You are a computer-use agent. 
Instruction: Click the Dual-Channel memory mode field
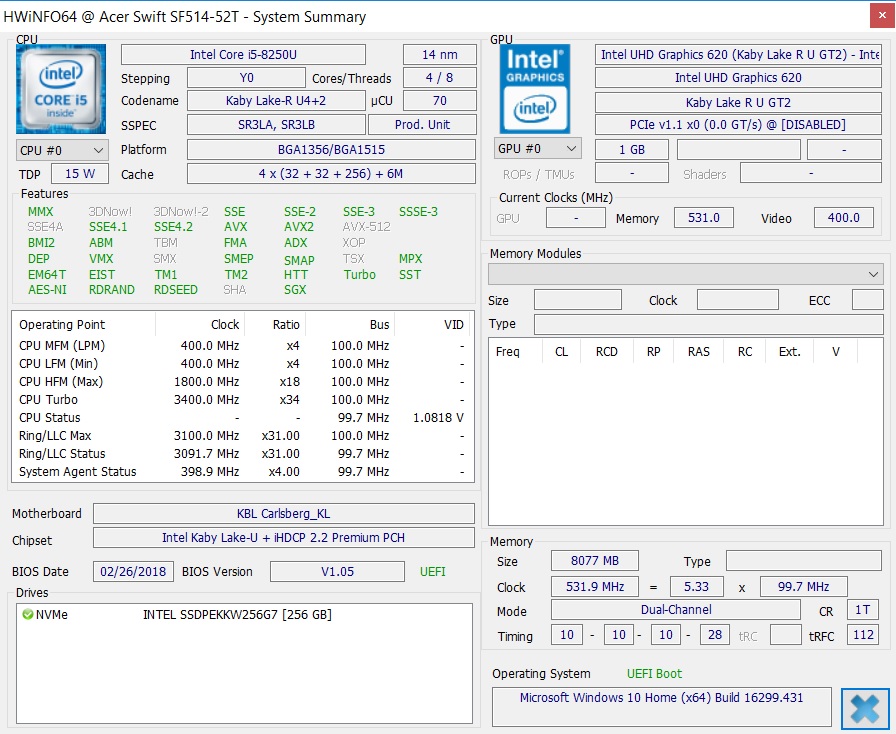[676, 610]
